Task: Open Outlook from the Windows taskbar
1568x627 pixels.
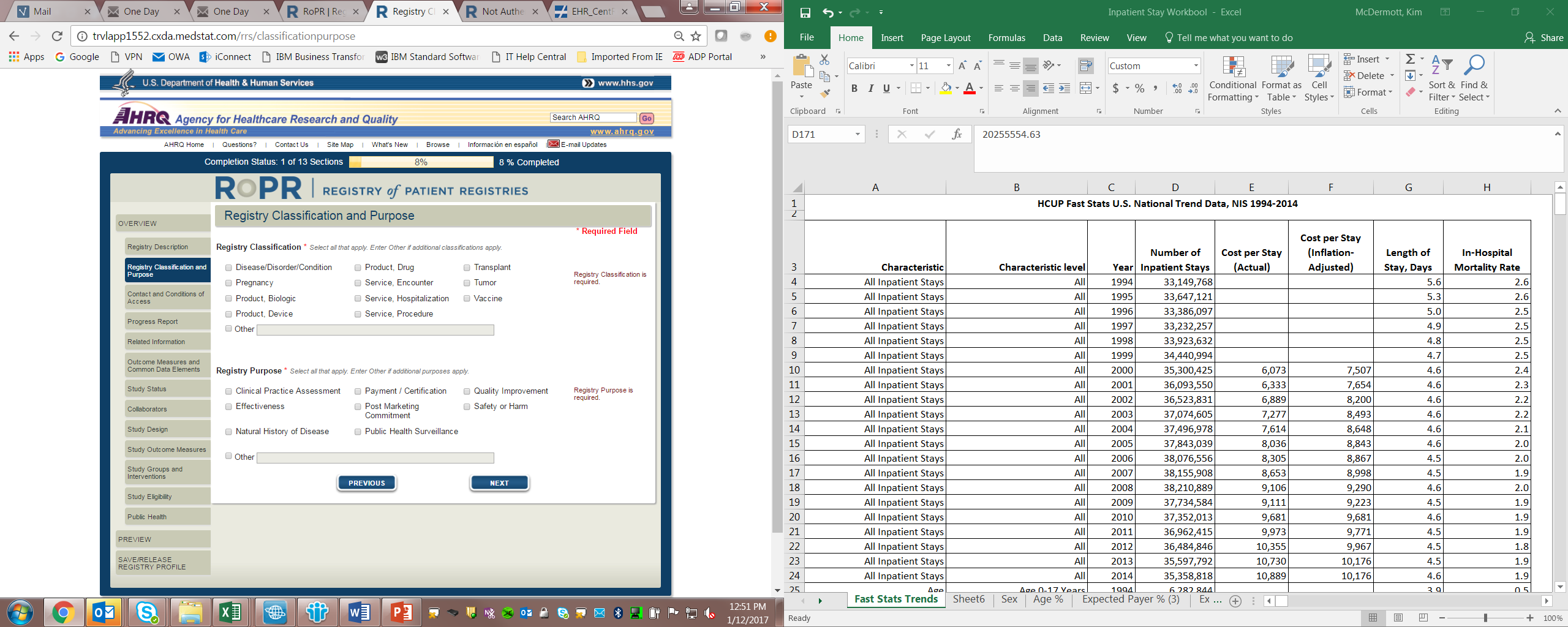Action: (104, 612)
